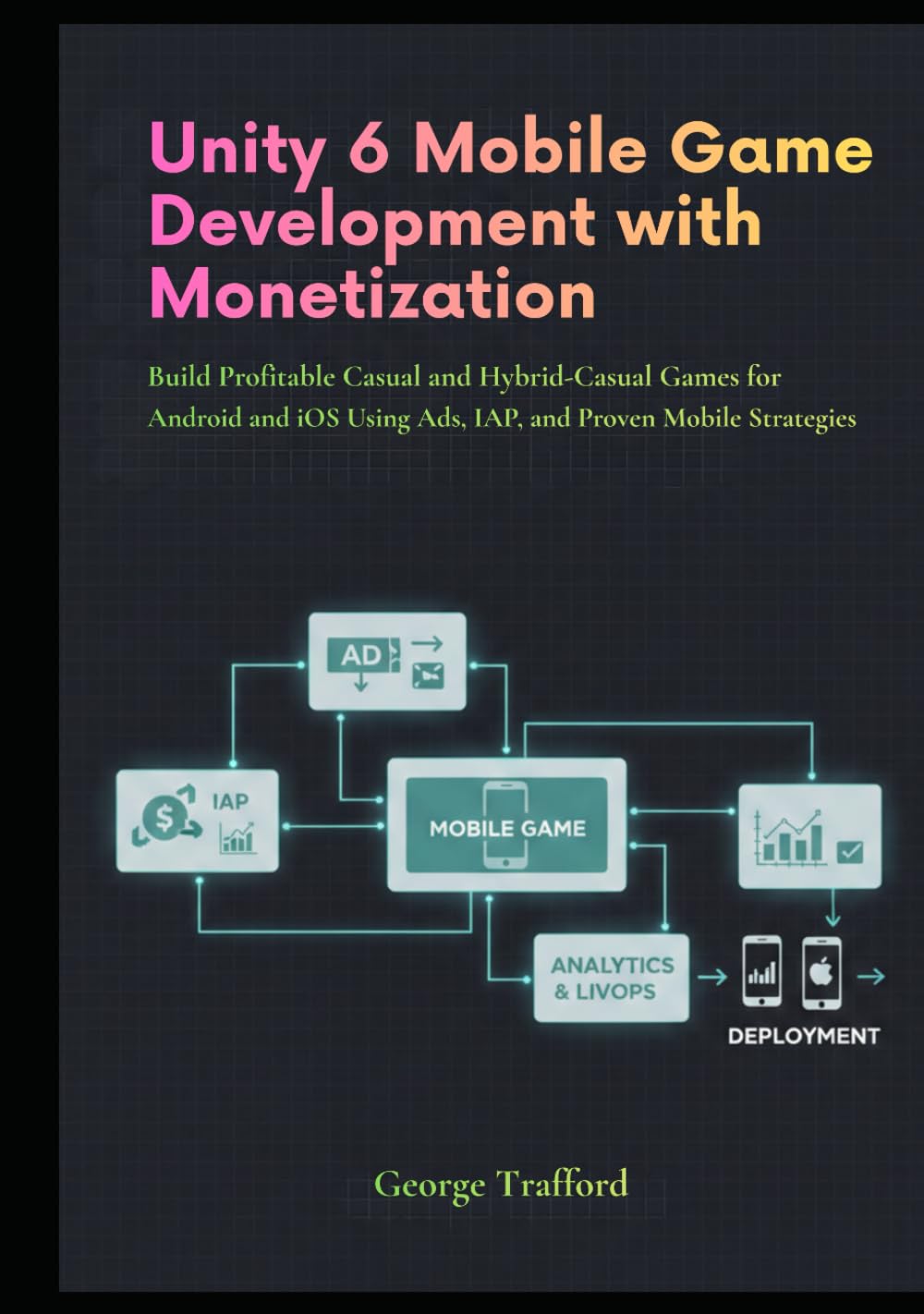
Task: Click the author name George Trafford
Action: coord(501,1184)
